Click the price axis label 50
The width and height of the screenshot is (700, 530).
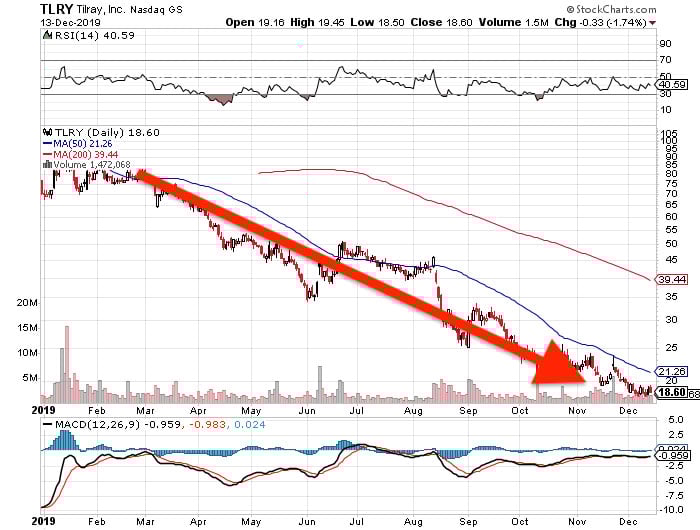671,244
